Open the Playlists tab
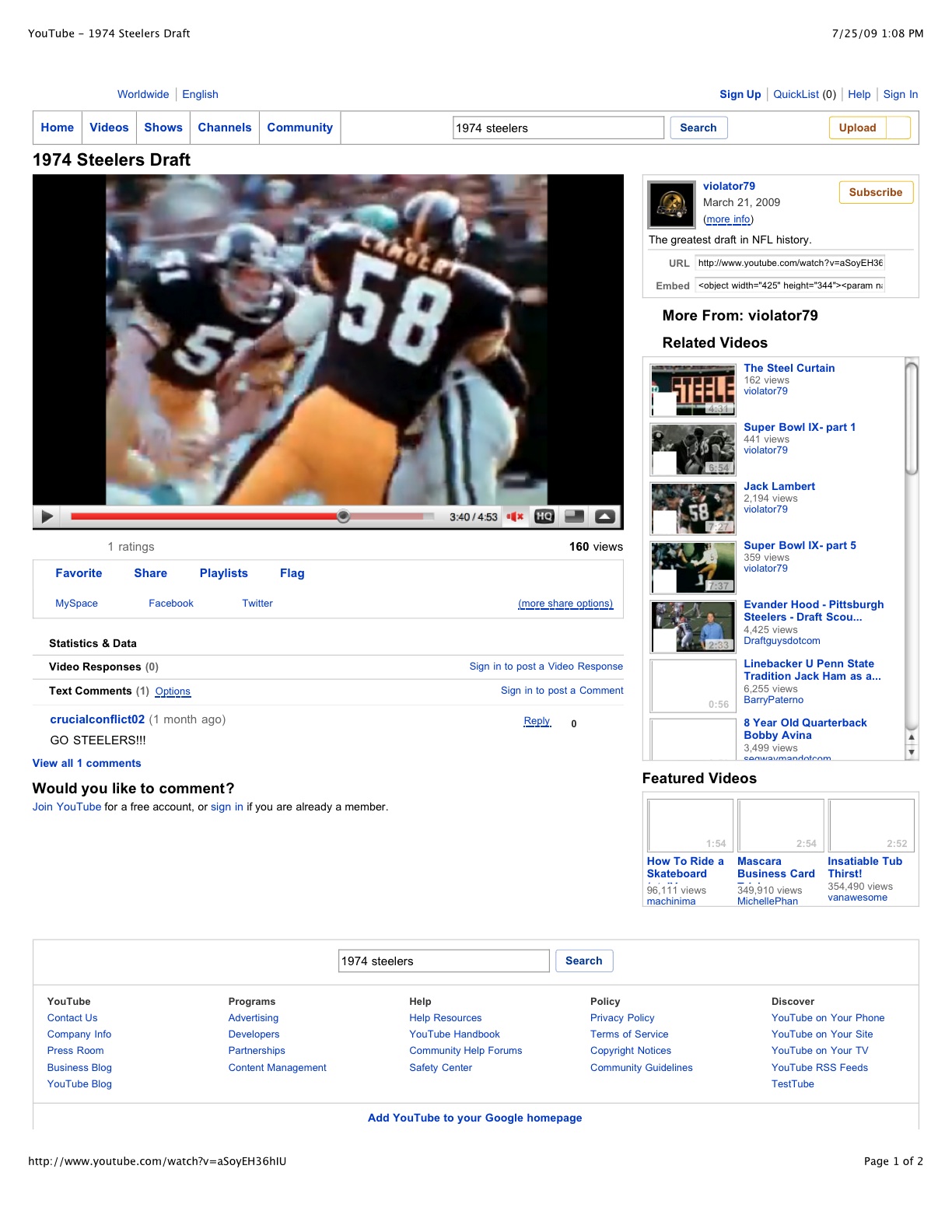 click(223, 573)
